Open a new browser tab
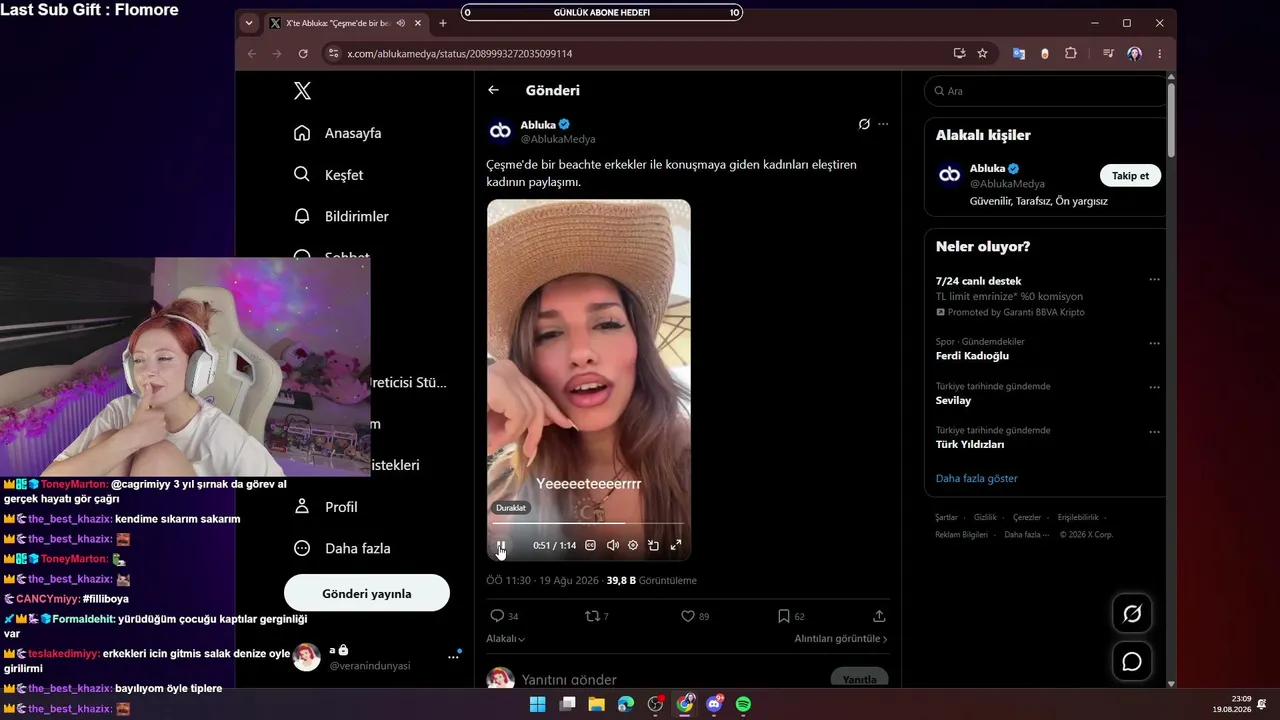 (x=443, y=23)
